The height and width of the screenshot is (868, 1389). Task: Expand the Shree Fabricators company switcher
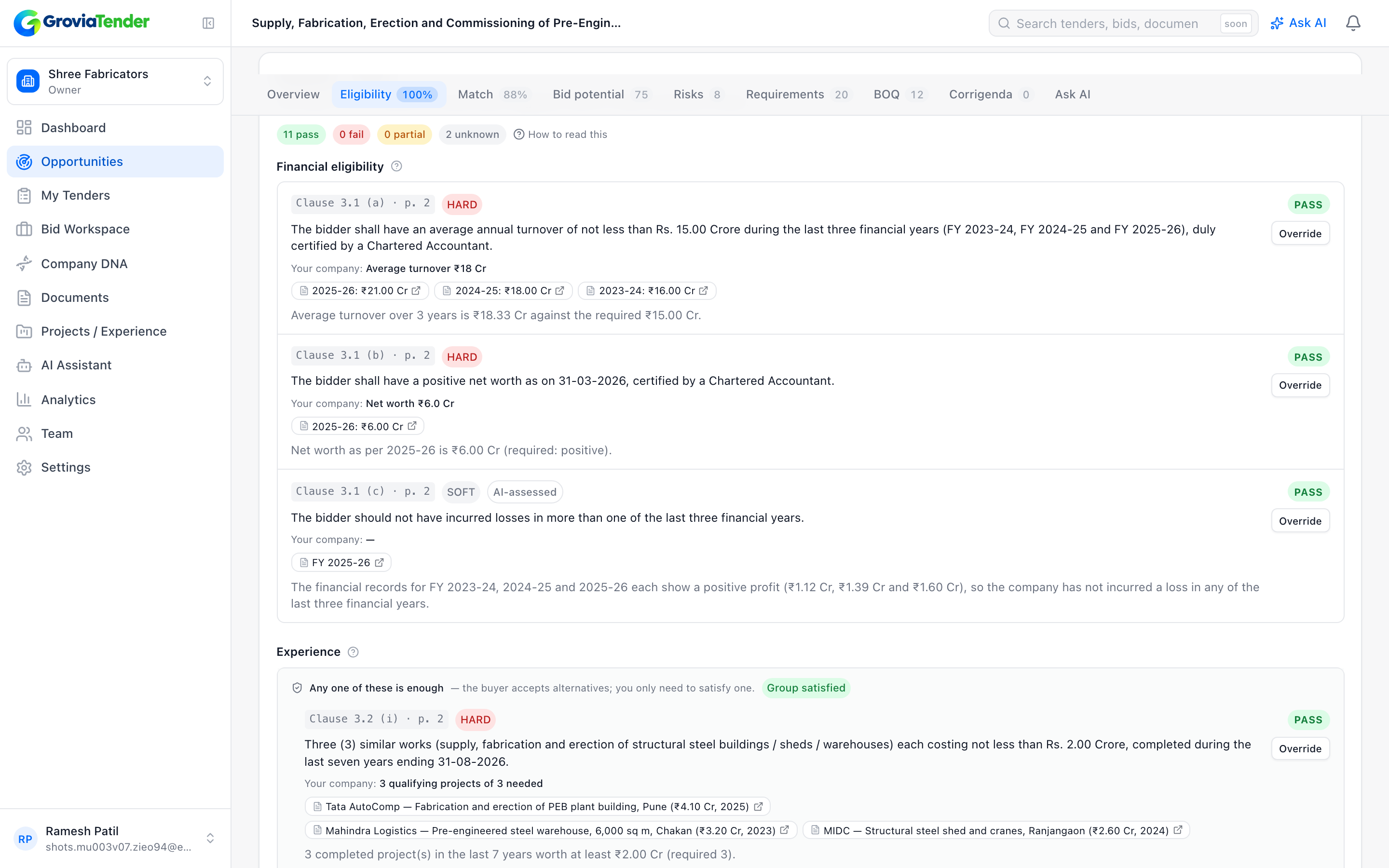click(x=115, y=81)
